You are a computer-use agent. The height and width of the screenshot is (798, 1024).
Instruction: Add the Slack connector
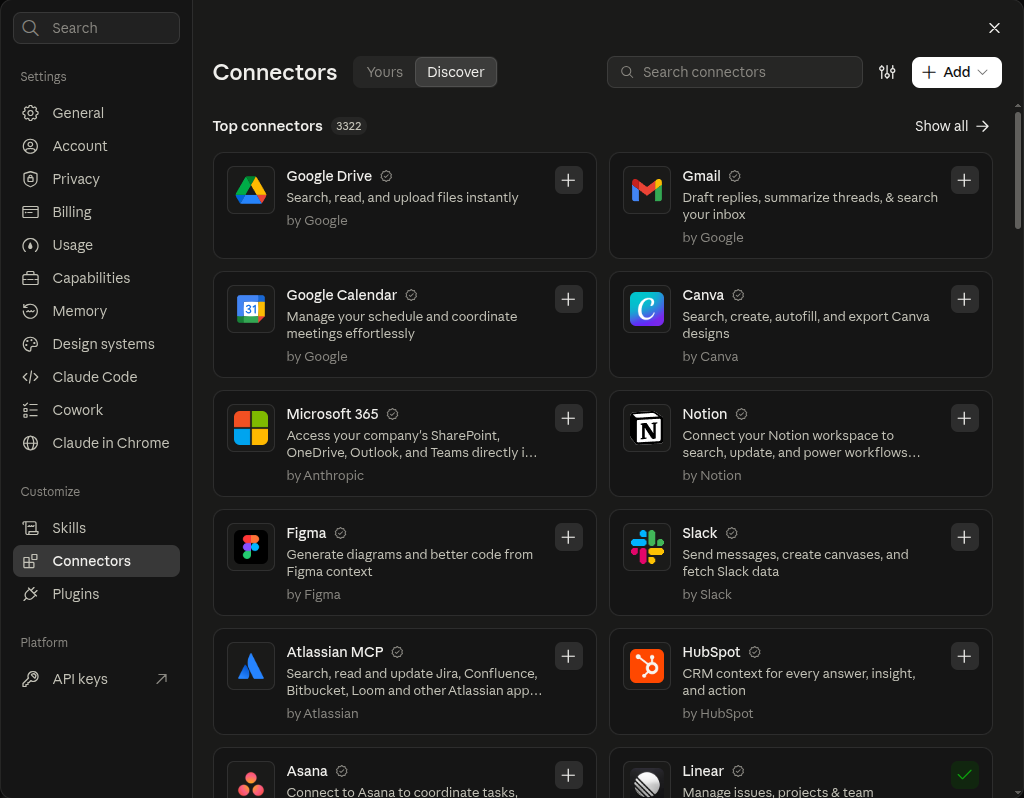964,537
